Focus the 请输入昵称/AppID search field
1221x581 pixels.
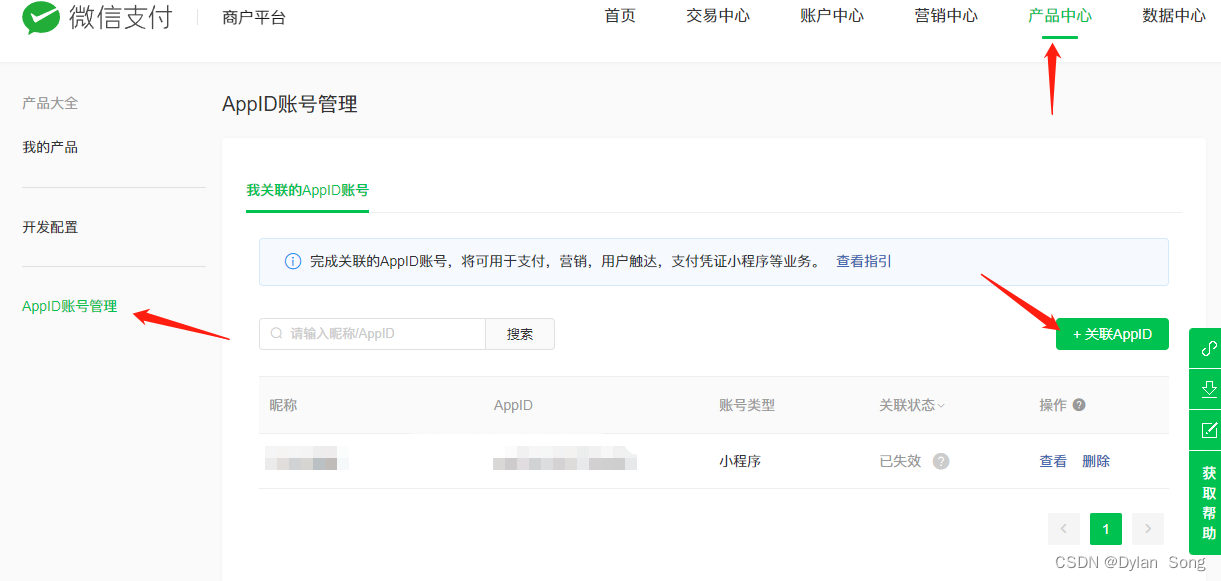(372, 334)
